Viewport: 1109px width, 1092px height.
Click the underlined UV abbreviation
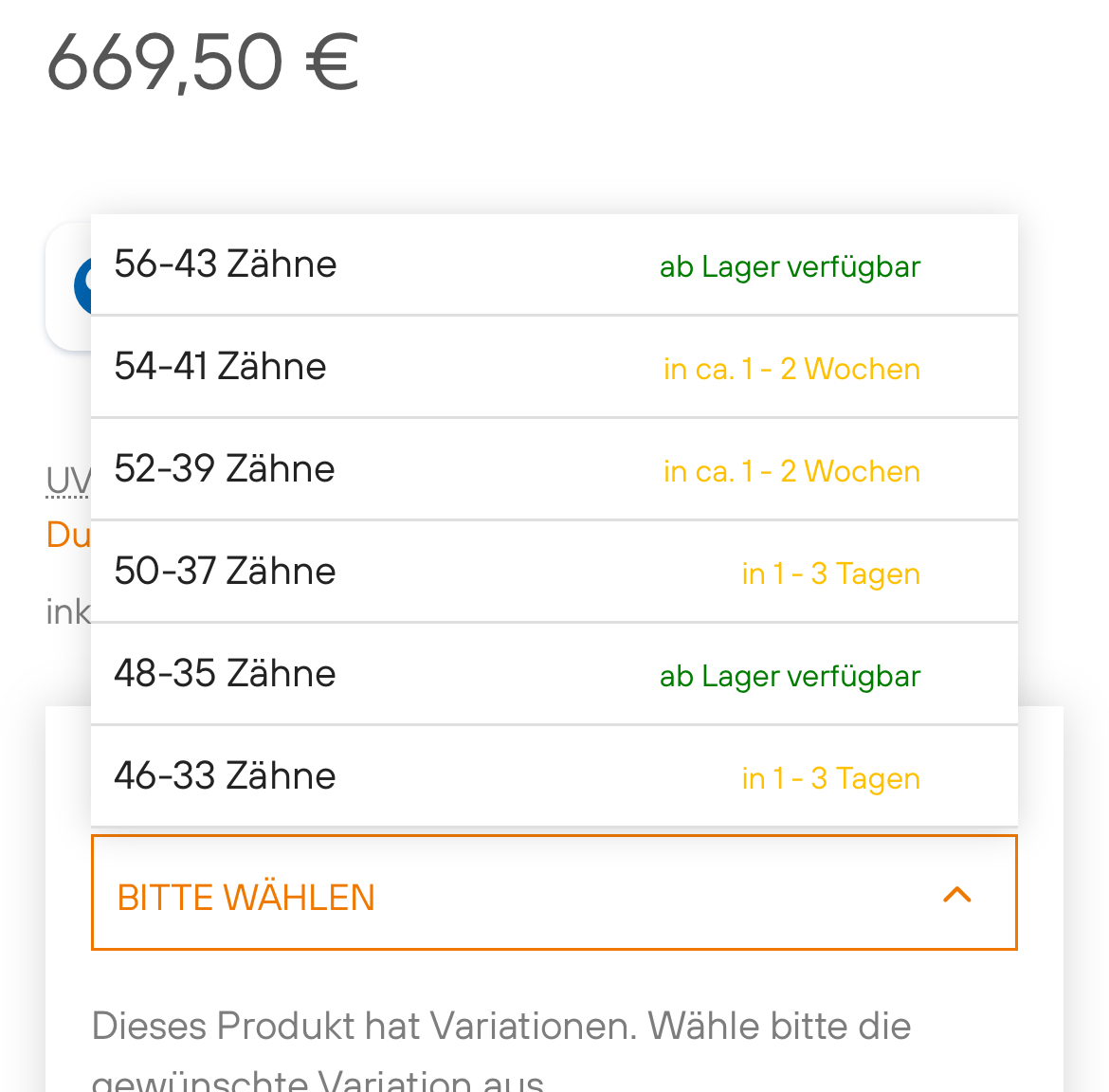[x=68, y=482]
